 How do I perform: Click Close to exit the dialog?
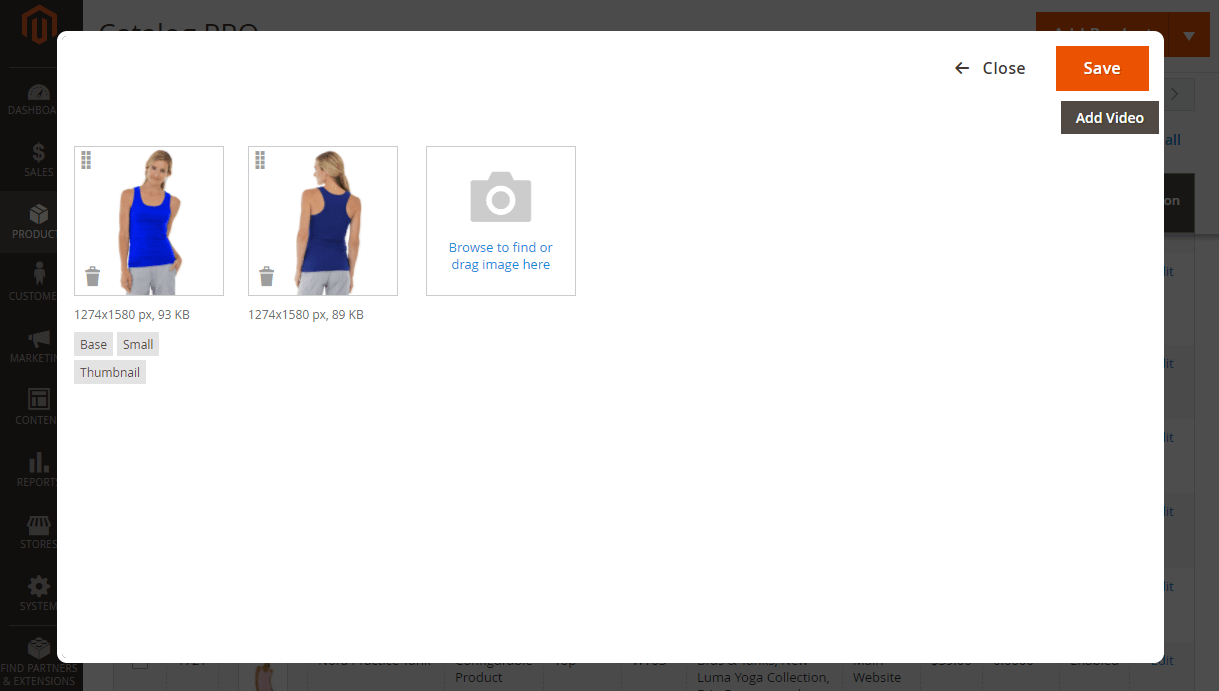[x=990, y=68]
